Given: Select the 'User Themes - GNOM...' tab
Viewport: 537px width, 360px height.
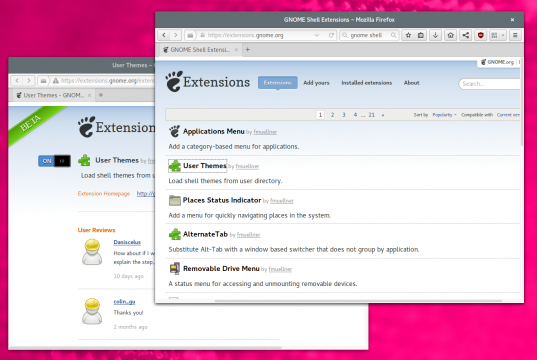Looking at the screenshot, I should point(54,95).
